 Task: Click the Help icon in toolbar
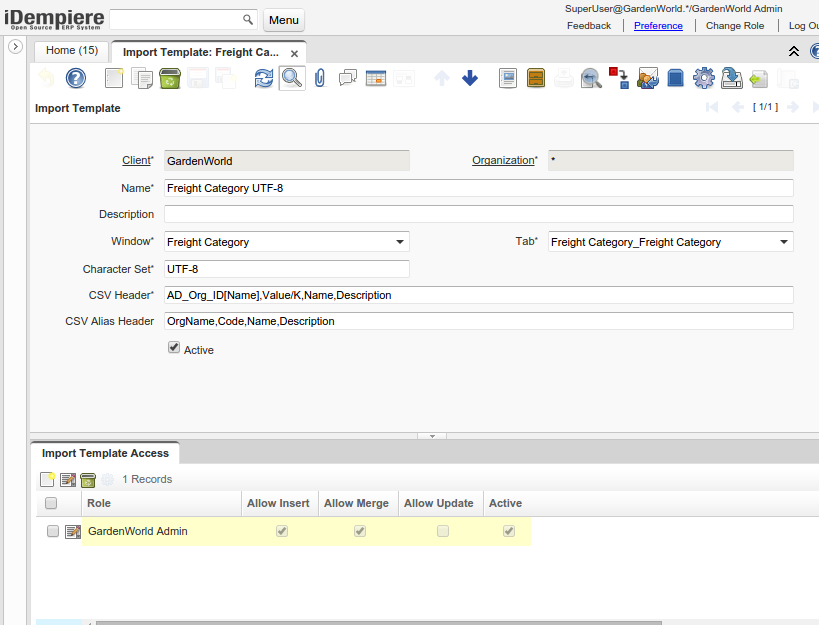76,78
